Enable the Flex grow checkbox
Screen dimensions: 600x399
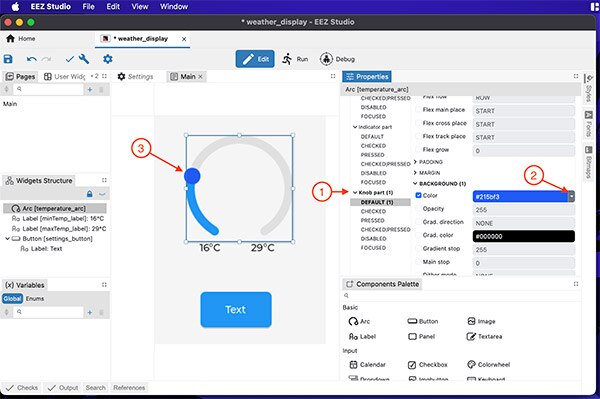click(x=418, y=150)
